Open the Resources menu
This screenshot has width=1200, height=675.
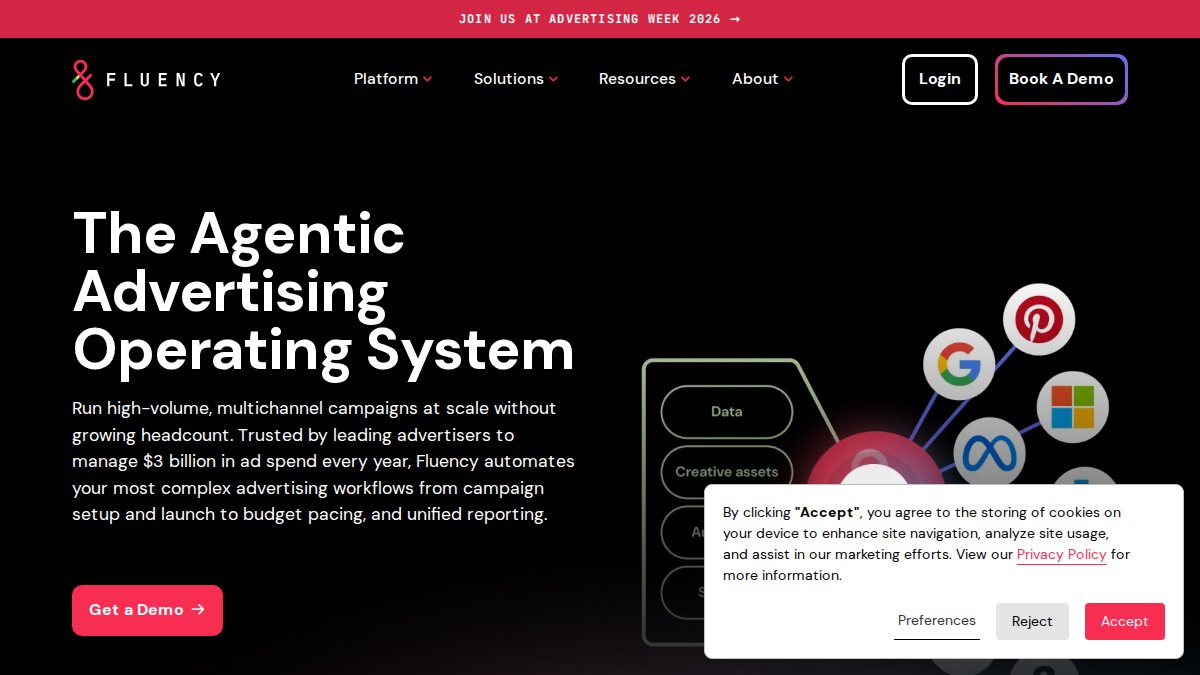point(644,79)
